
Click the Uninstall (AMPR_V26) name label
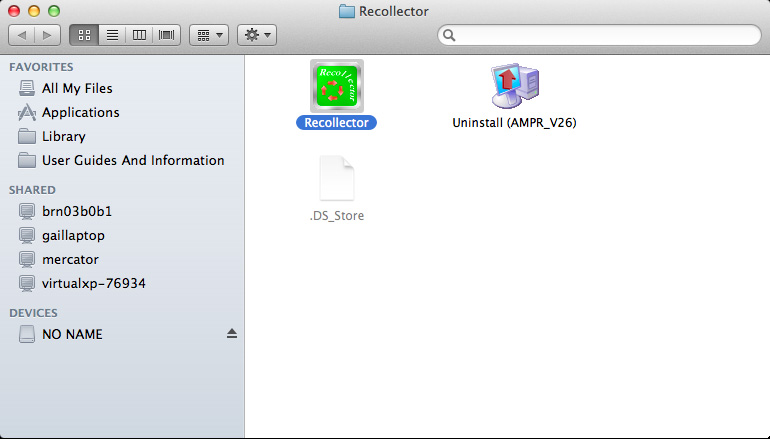pyautogui.click(x=514, y=123)
